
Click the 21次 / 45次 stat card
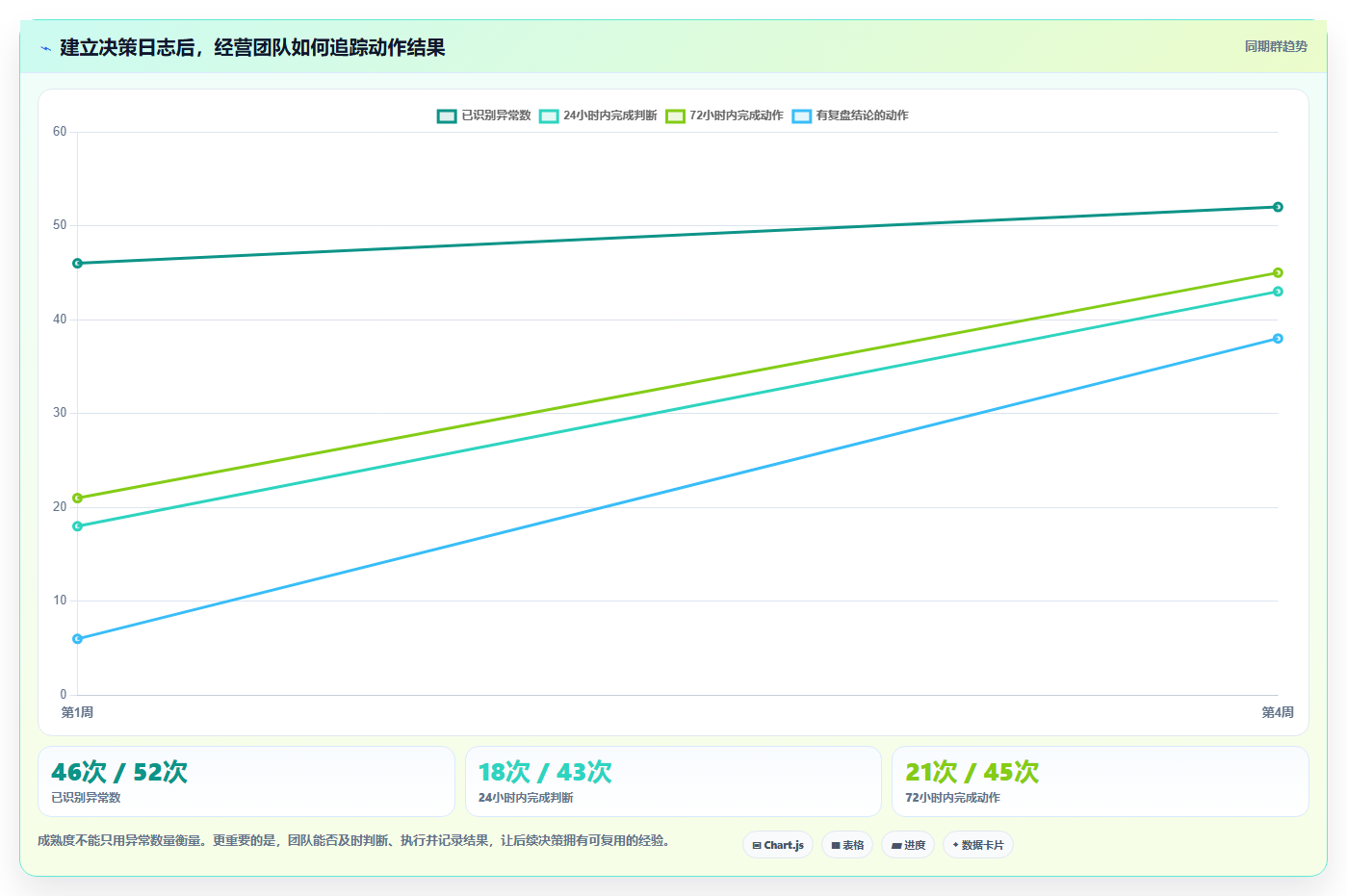[1100, 781]
